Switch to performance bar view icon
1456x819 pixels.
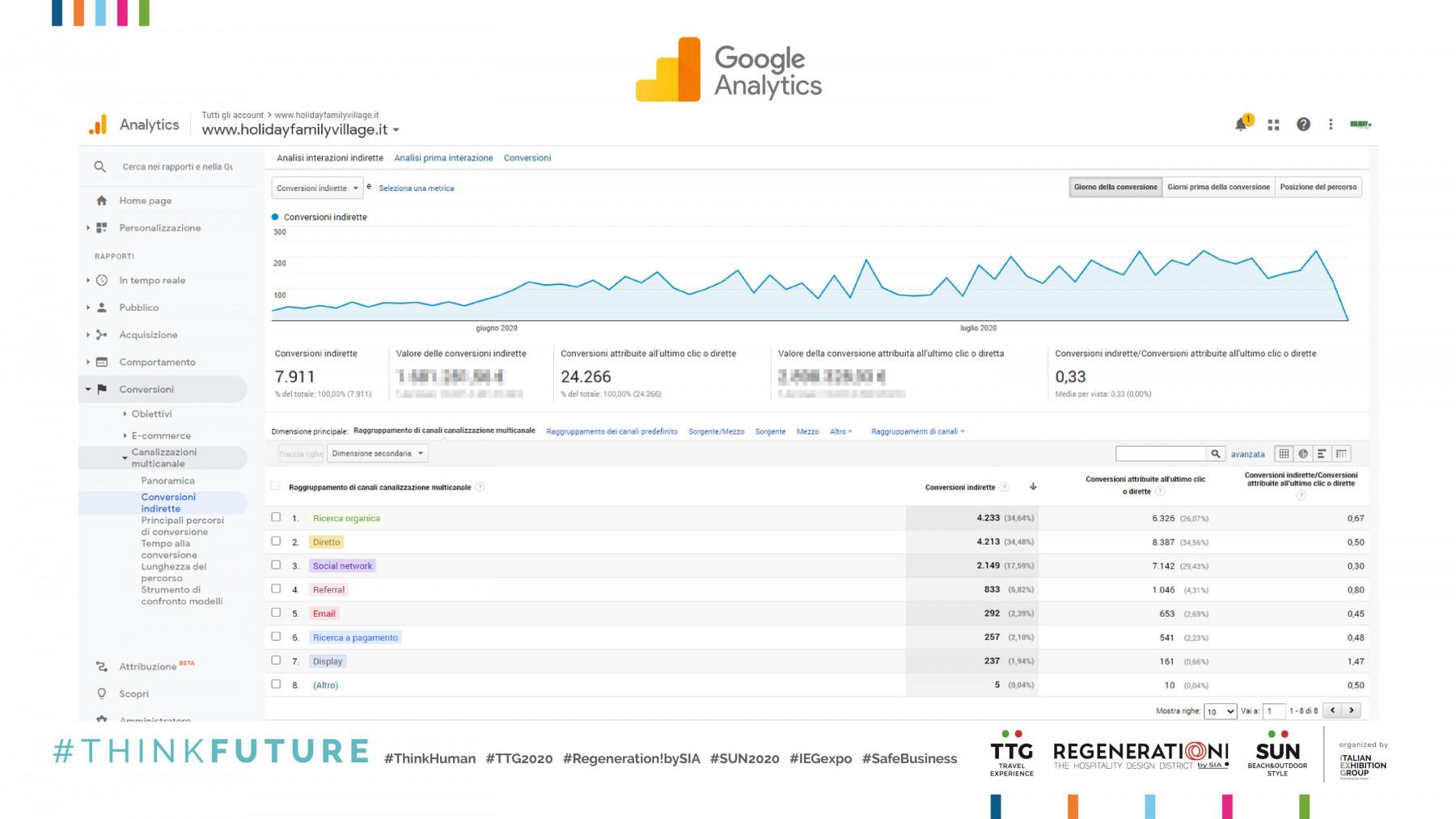(x=1322, y=454)
